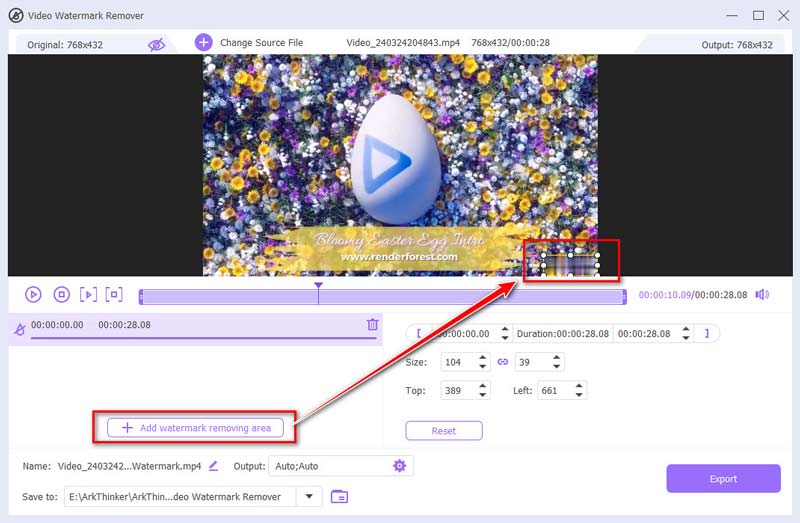Click the play segment bracket icon
Screen dimensions: 800x523
[x=88, y=294]
